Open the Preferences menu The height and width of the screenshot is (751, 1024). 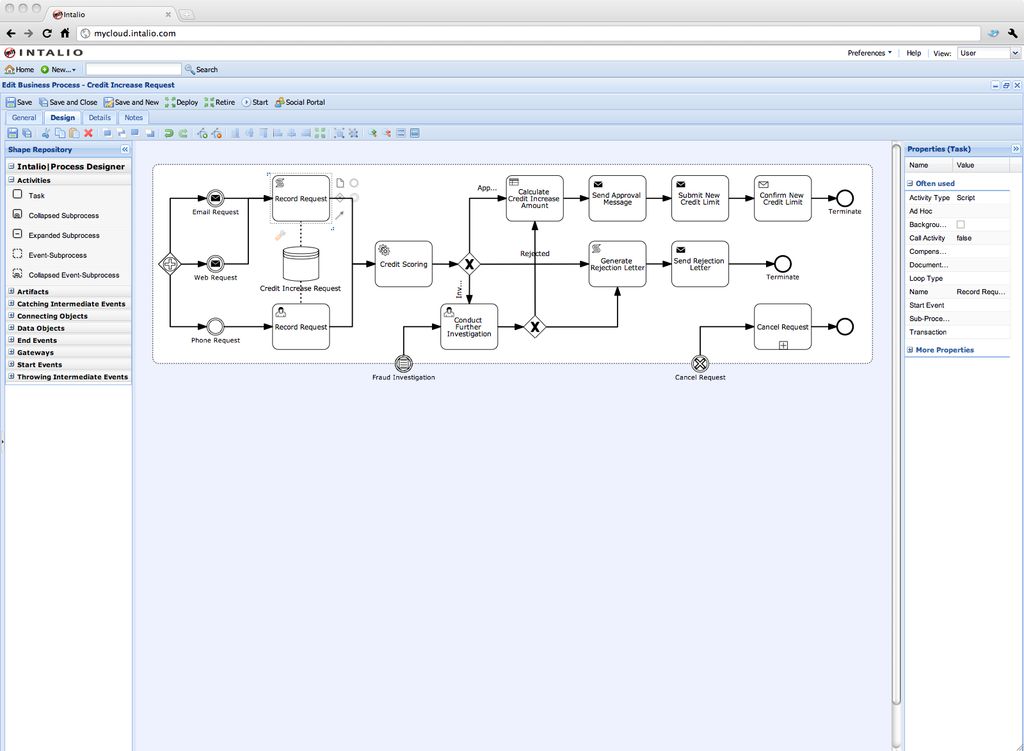click(869, 53)
